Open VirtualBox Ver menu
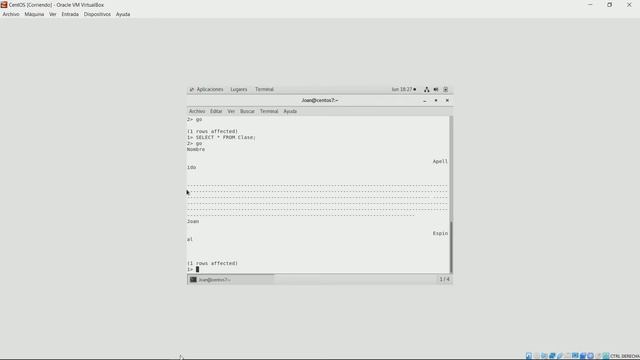Viewport: 640px width, 360px height. [x=53, y=14]
